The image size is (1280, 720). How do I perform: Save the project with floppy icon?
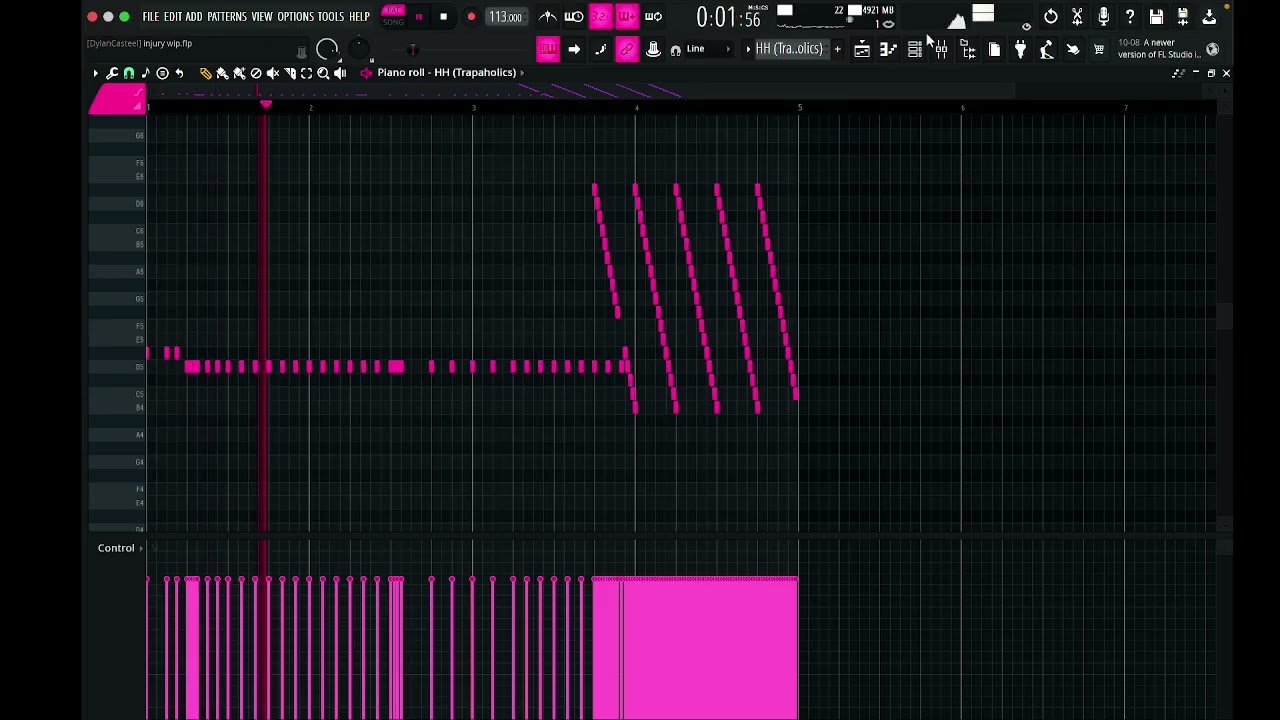(x=1156, y=17)
